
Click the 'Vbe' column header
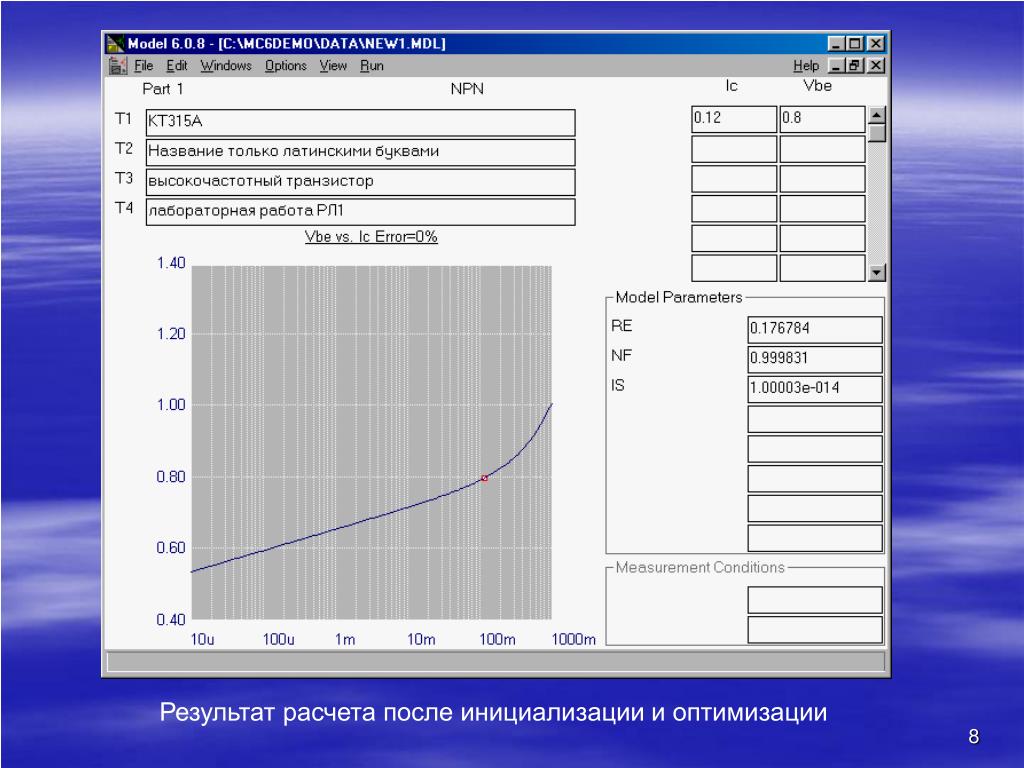tap(817, 86)
